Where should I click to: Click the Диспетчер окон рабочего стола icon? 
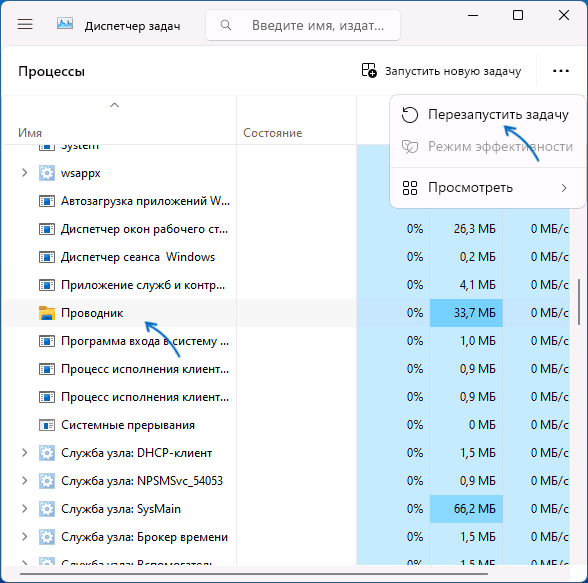click(x=47, y=229)
